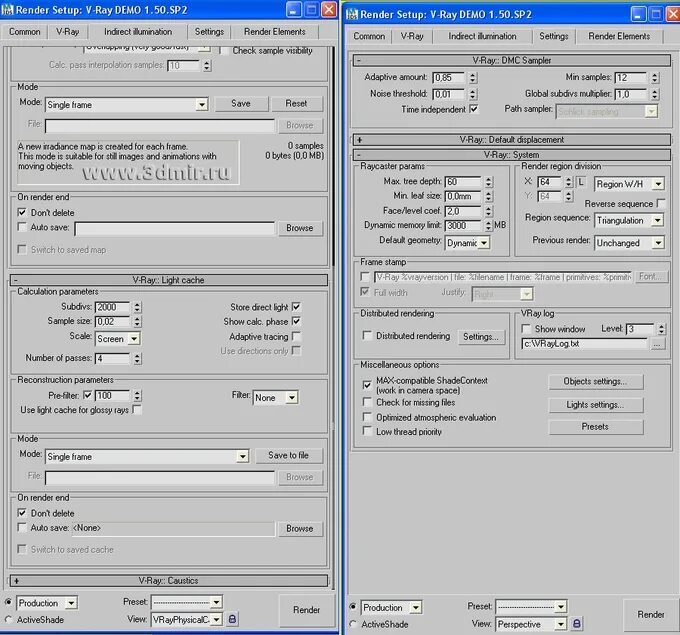Screen dimensions: 680x635
Task: Click Save to file button
Action: pyautogui.click(x=288, y=455)
